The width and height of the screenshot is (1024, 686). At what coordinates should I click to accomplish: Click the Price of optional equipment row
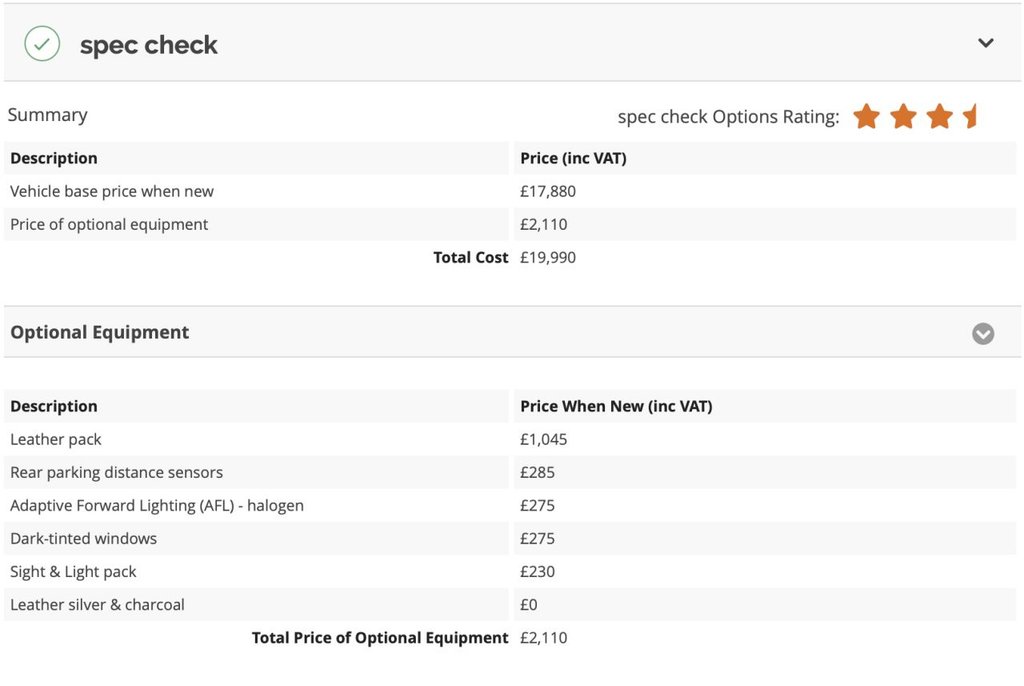coord(109,224)
